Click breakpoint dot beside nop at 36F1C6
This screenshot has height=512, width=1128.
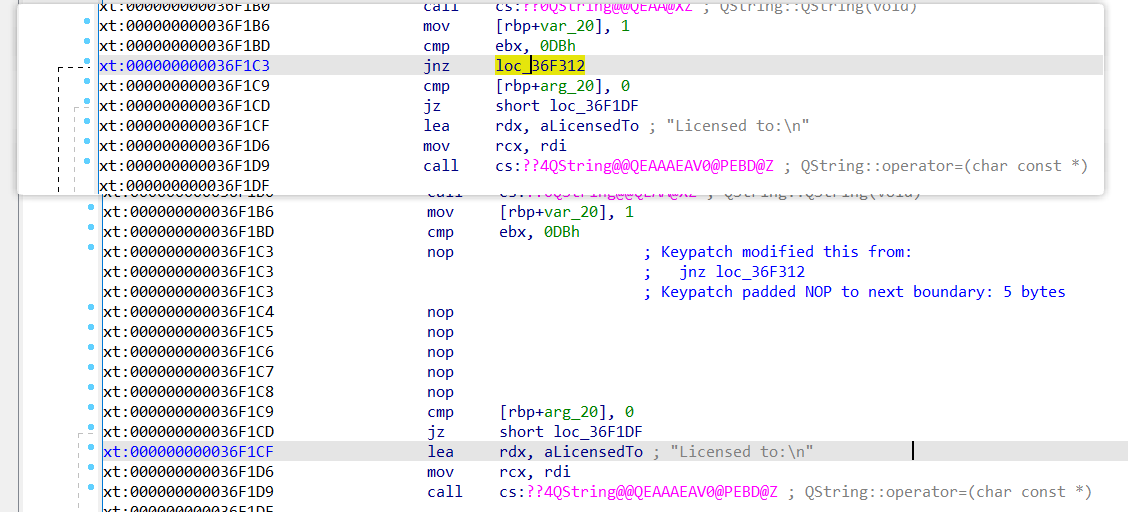pyautogui.click(x=92, y=352)
